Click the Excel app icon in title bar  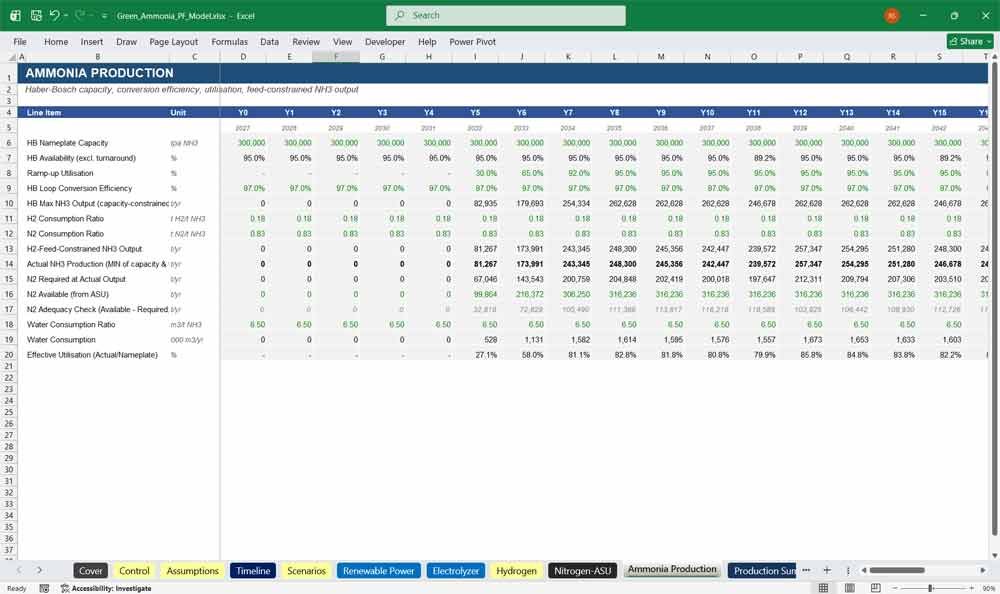click(15, 15)
